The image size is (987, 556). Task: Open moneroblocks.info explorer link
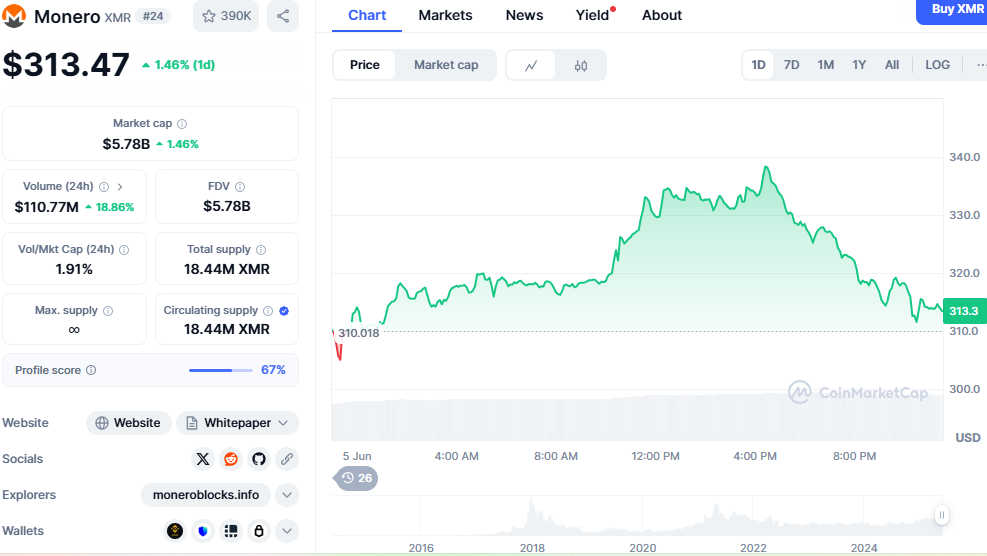[206, 495]
